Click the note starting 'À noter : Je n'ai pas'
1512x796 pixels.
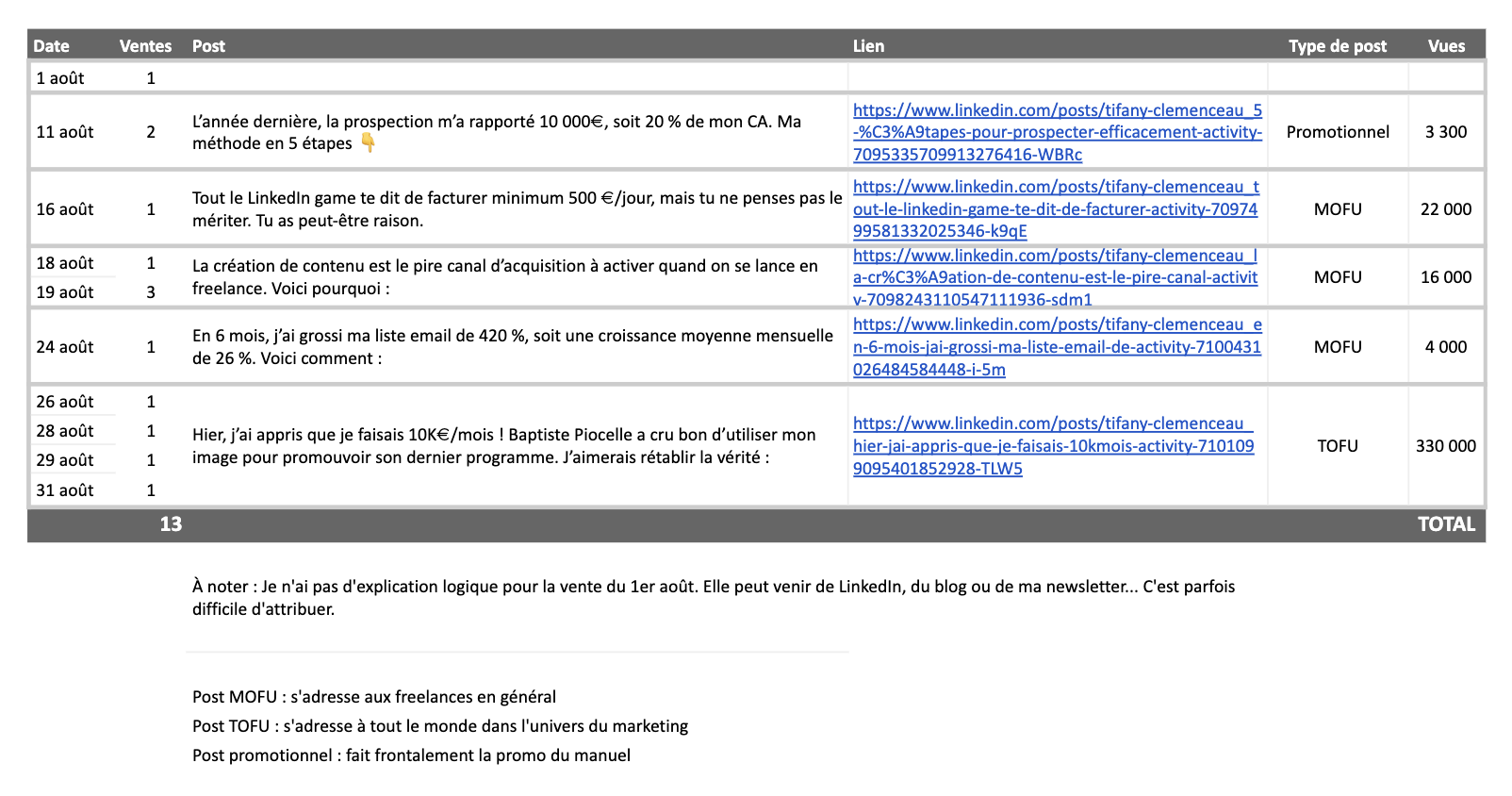[714, 598]
